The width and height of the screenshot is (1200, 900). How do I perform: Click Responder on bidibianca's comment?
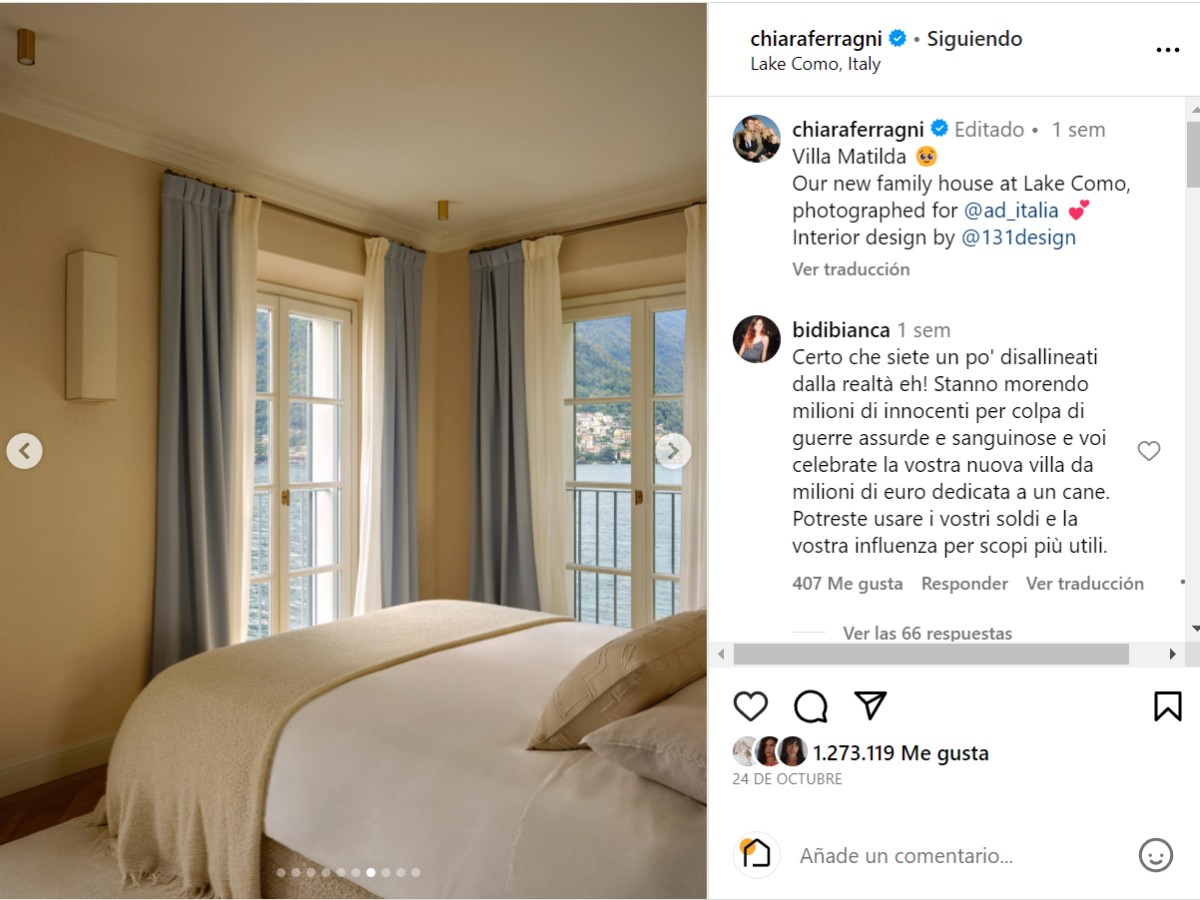964,583
